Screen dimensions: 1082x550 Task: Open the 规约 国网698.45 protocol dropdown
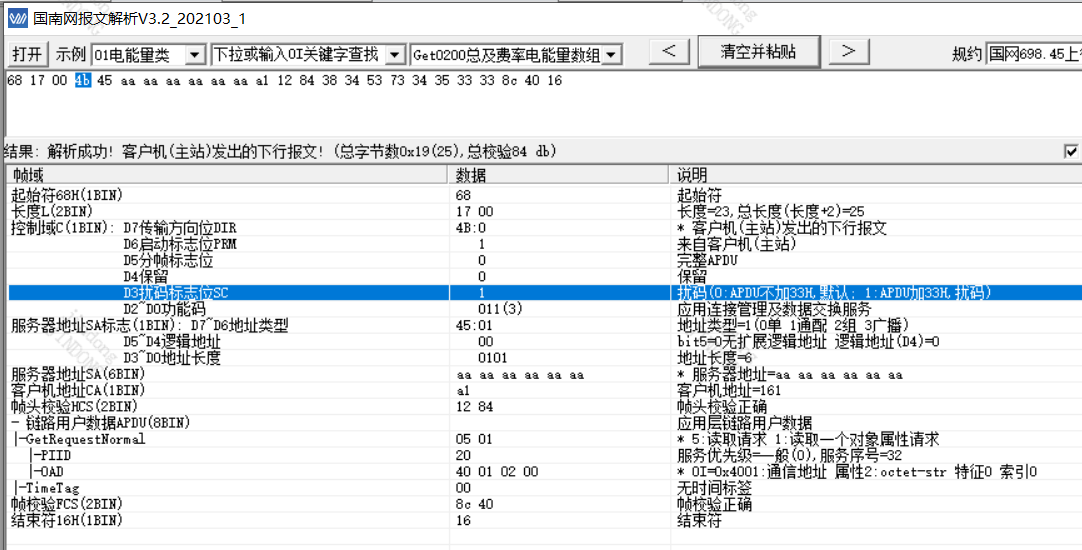(1034, 54)
